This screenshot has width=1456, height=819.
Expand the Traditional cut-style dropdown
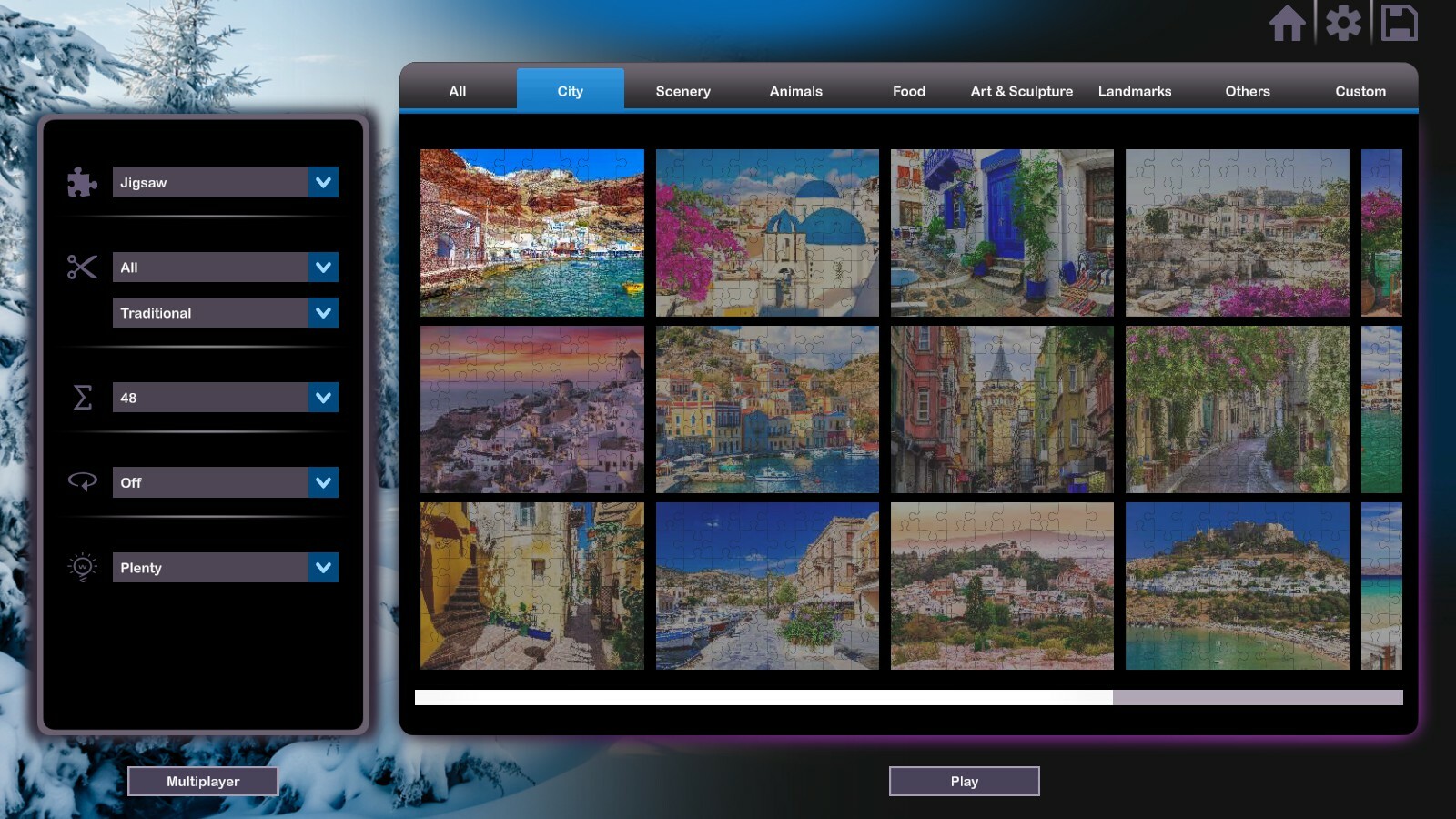click(225, 312)
